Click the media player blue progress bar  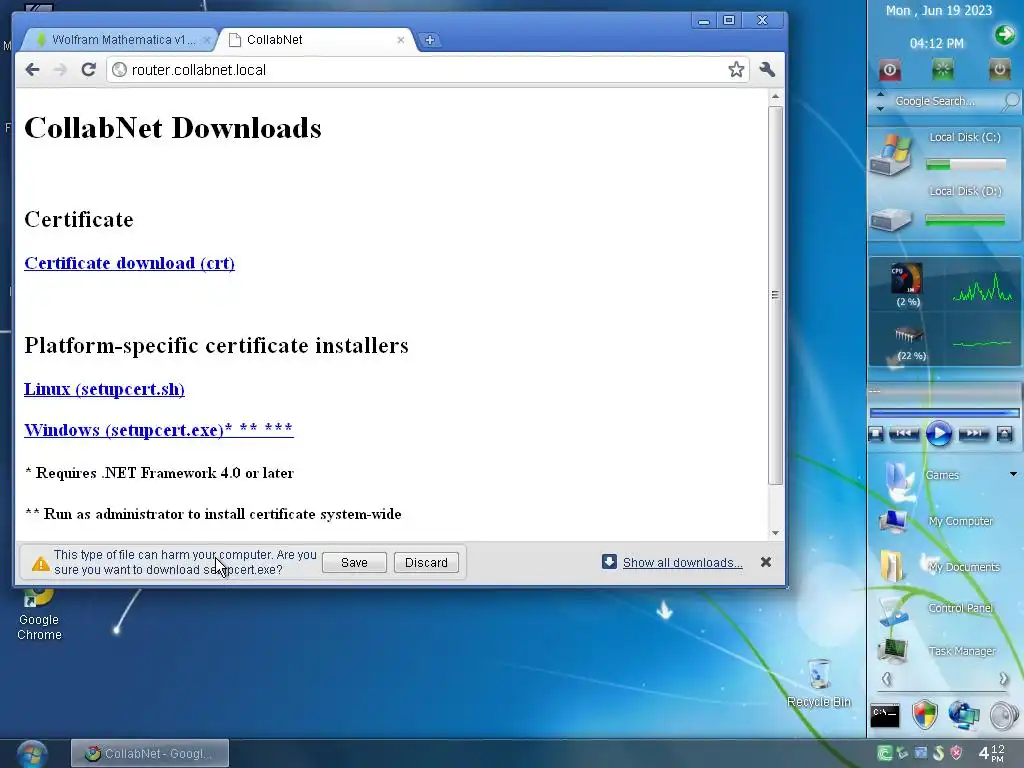[x=944, y=413]
